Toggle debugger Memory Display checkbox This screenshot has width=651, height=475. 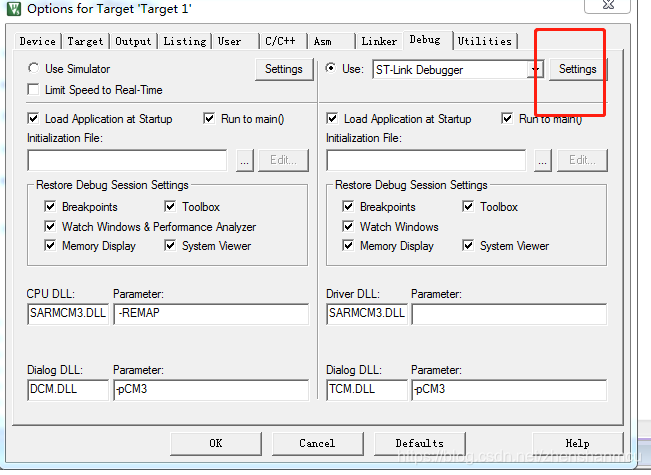pos(348,245)
